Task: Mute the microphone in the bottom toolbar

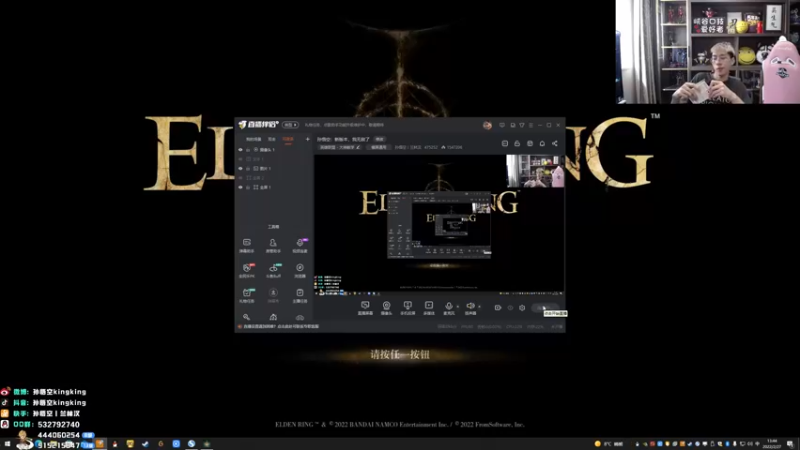Action: point(448,307)
